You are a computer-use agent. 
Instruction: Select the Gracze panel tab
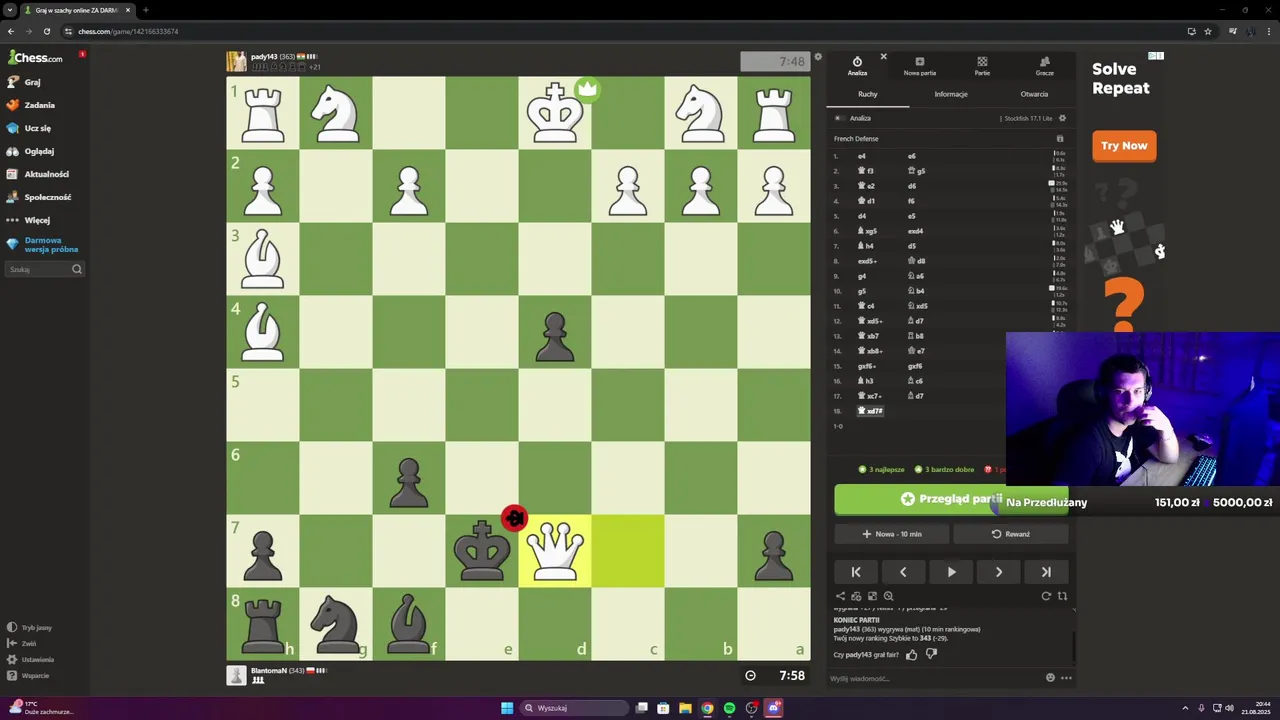point(1045,66)
